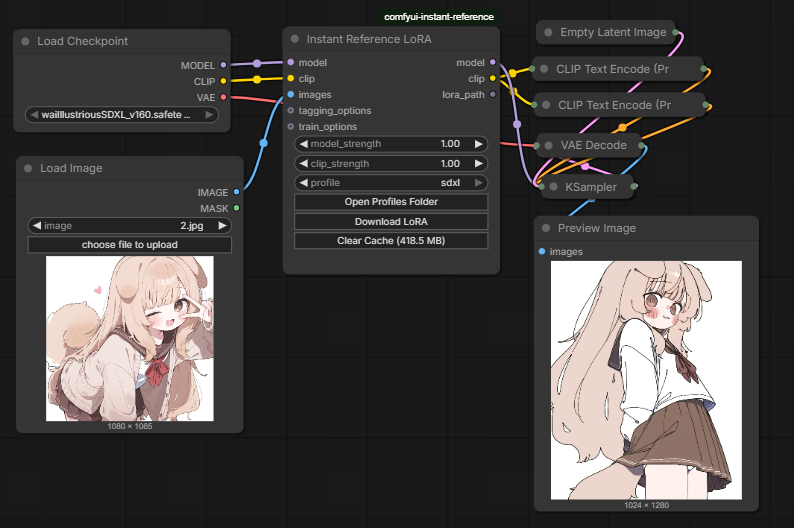Click the comfyui-instant-reference badge label
794x528 pixels.
[x=439, y=17]
